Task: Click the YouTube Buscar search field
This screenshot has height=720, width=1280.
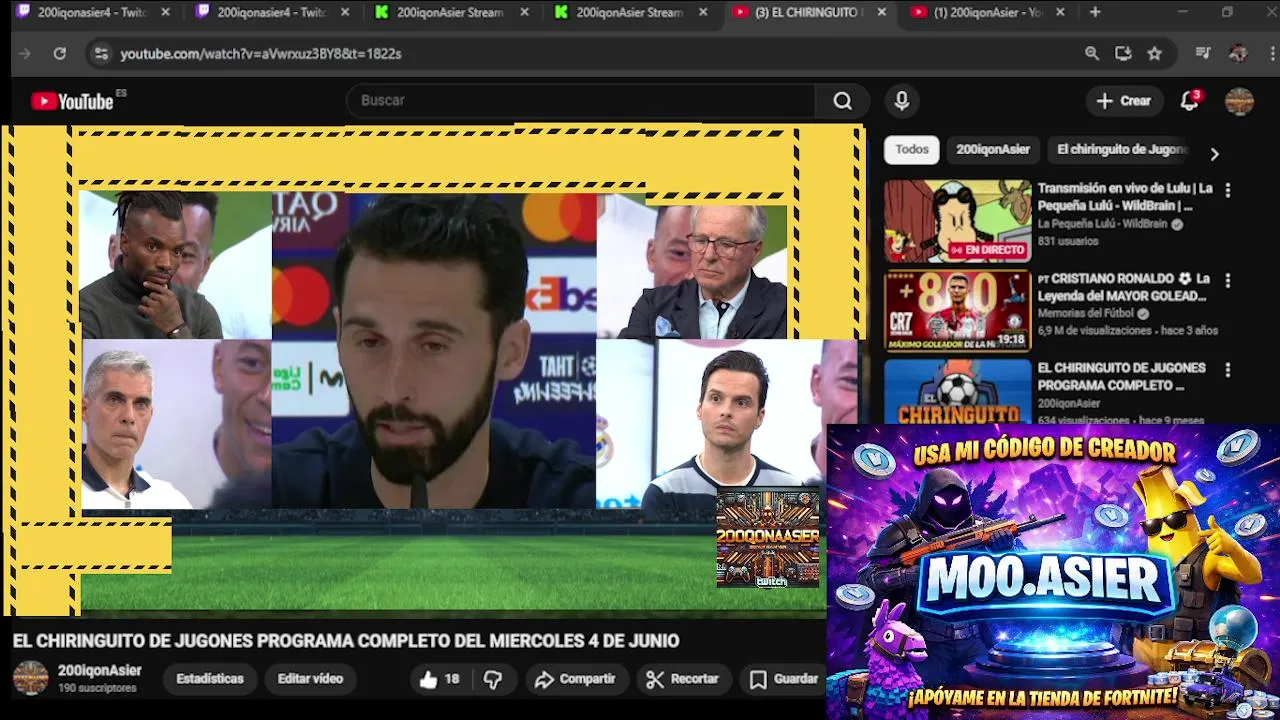Action: [x=581, y=101]
